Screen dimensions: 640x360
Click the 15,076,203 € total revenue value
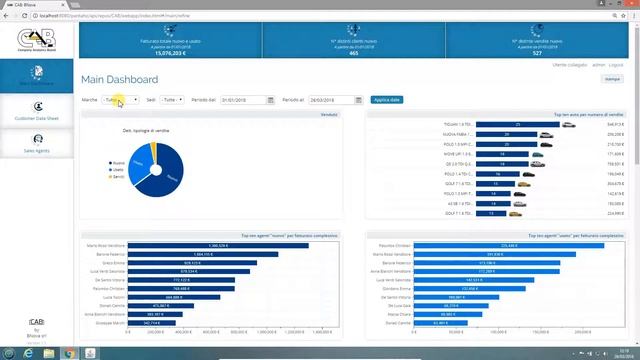click(x=170, y=53)
